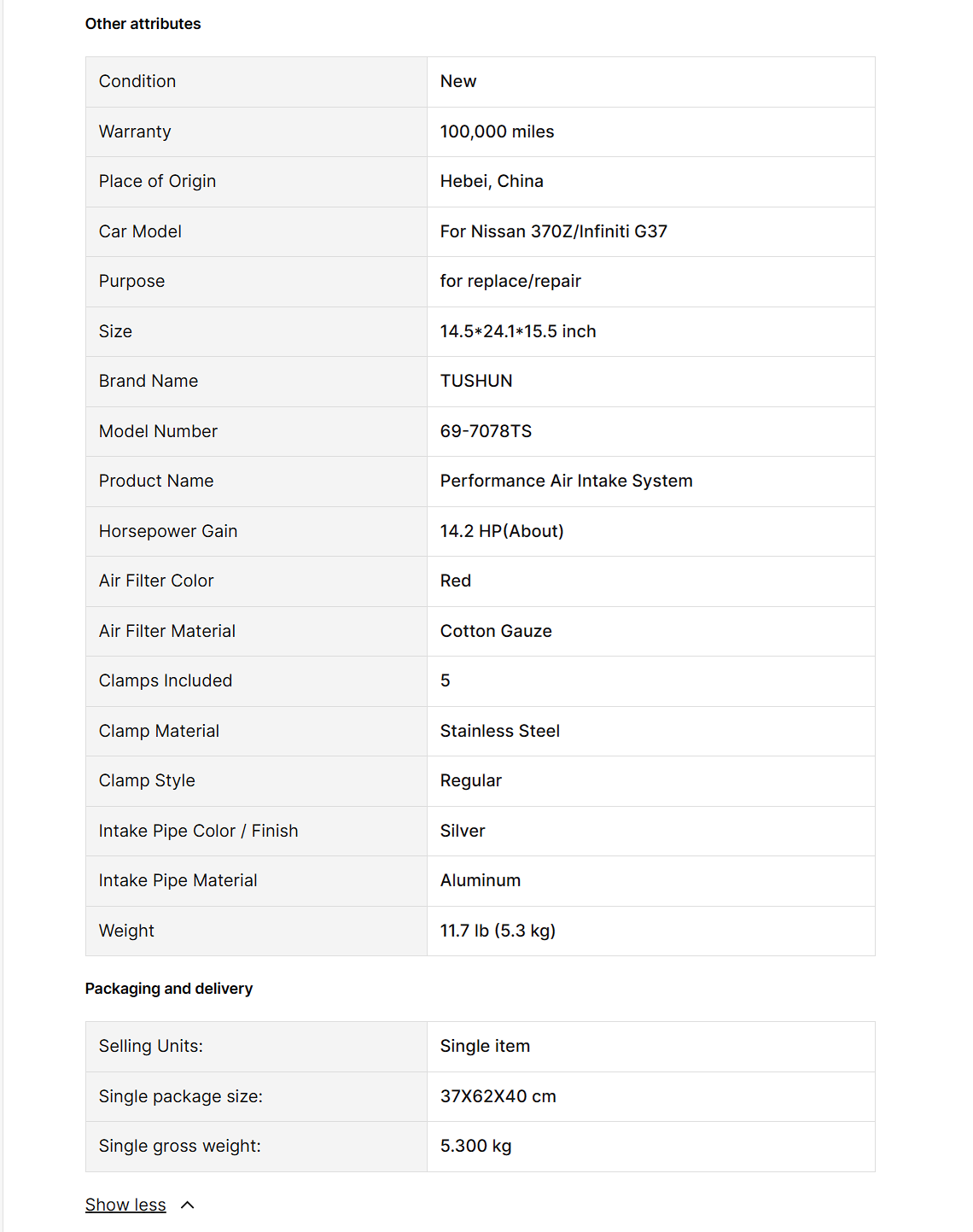This screenshot has width=973, height=1232.
Task: Click the "Packaging and delivery" heading
Action: coord(169,989)
